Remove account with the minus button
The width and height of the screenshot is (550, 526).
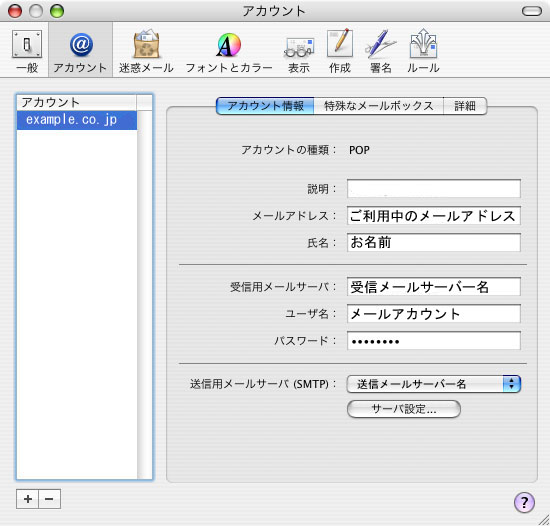click(x=49, y=499)
